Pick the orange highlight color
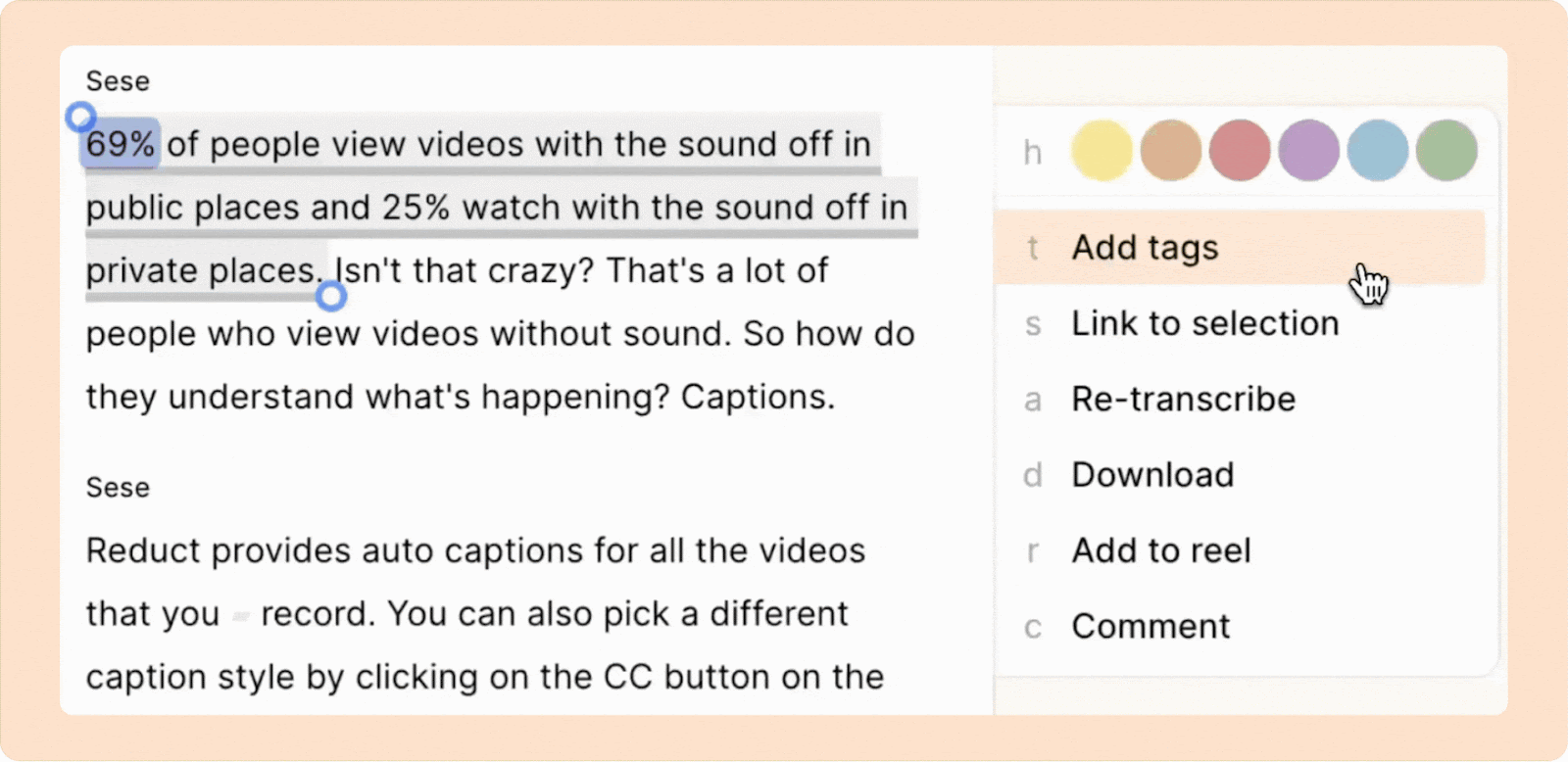The height and width of the screenshot is (762, 1568). tap(1171, 151)
